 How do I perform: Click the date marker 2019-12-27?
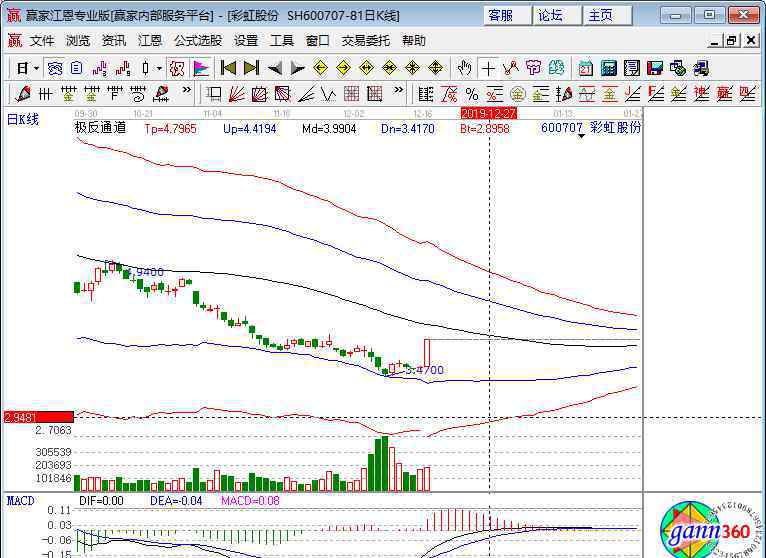point(489,114)
